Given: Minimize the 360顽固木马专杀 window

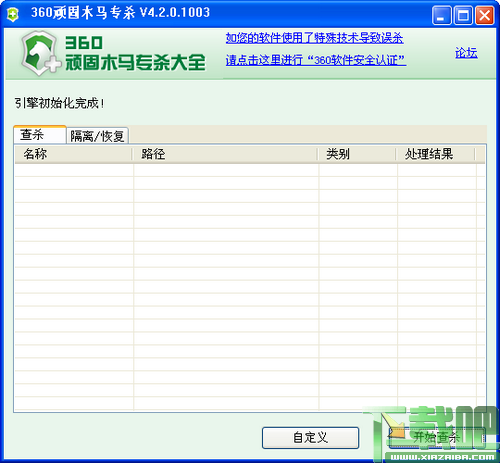Looking at the screenshot, I should pyautogui.click(x=441, y=15).
